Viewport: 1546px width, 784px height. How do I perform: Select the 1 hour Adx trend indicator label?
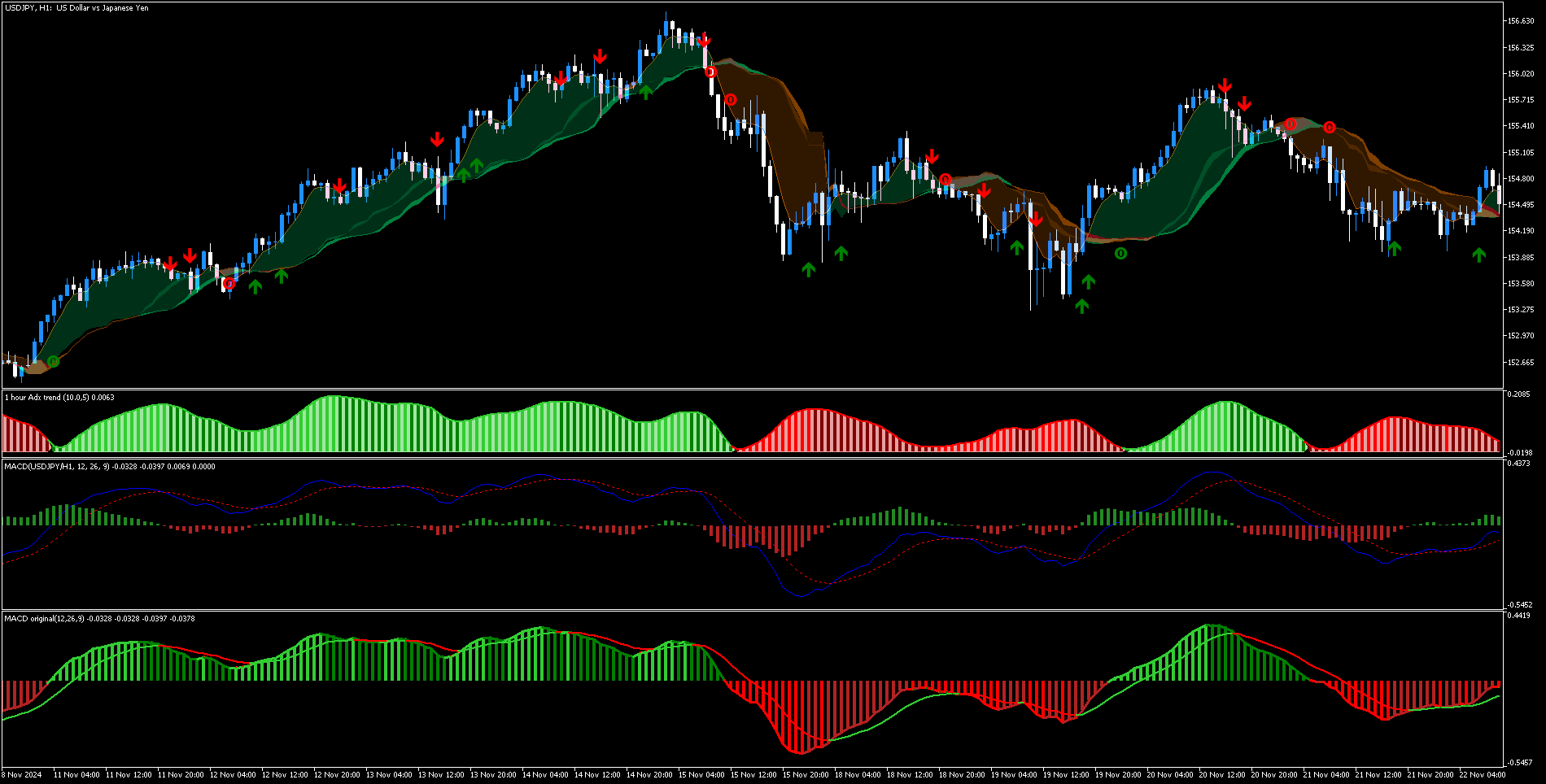[x=59, y=398]
